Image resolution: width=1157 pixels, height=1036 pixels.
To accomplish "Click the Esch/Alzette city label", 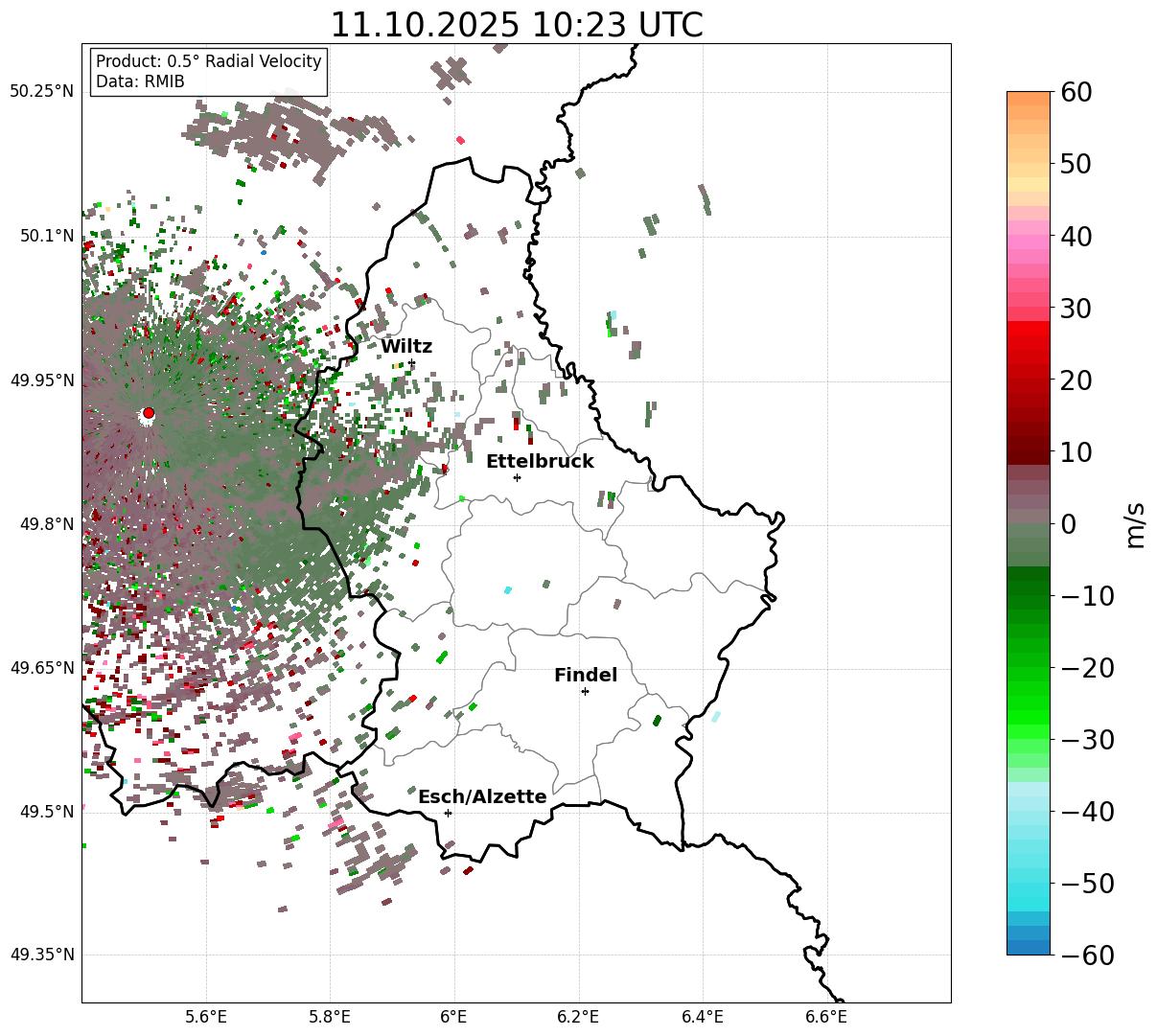I will pos(482,797).
